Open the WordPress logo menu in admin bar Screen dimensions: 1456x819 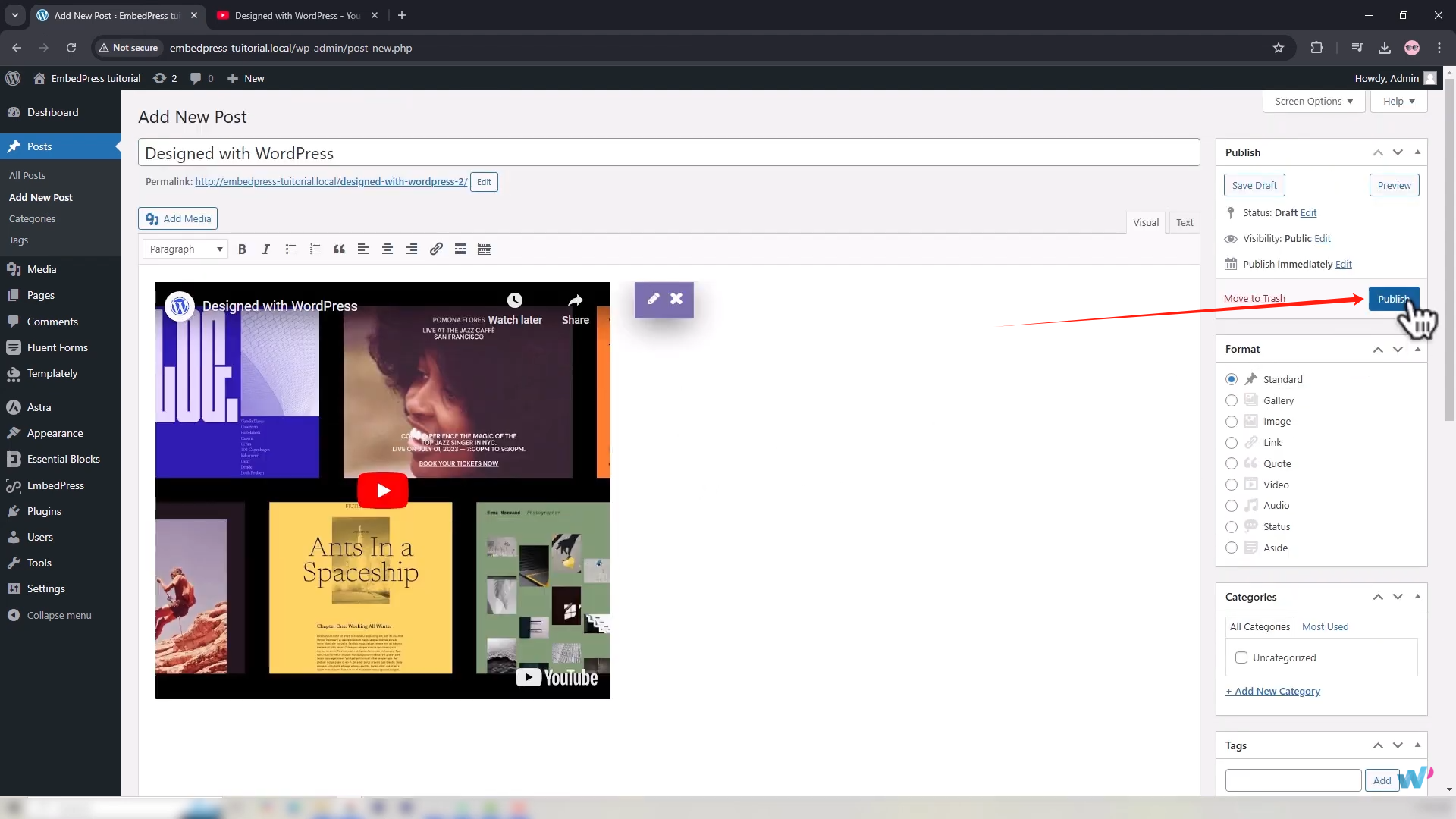(13, 78)
